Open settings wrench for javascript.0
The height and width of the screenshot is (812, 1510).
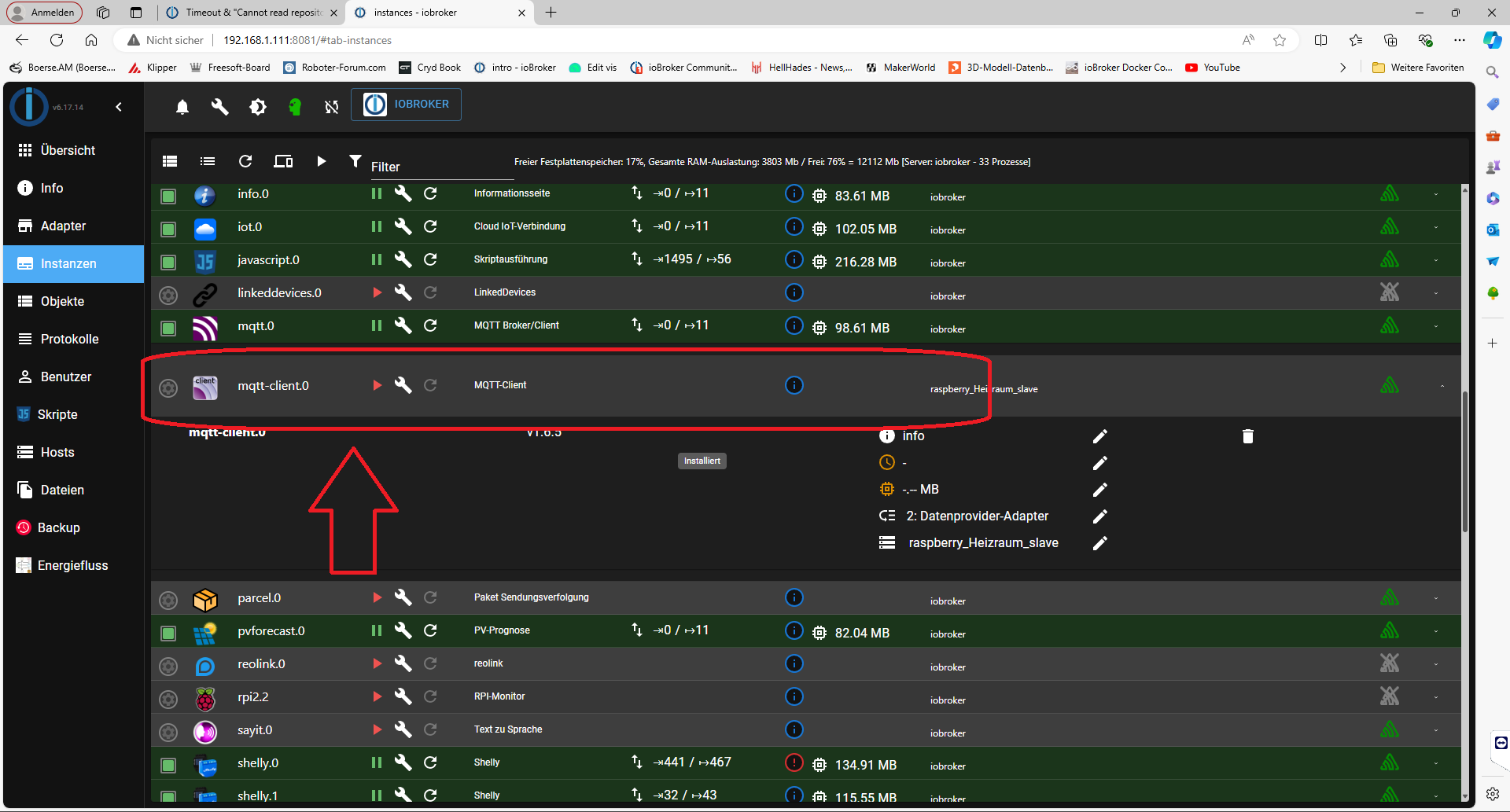(x=403, y=259)
